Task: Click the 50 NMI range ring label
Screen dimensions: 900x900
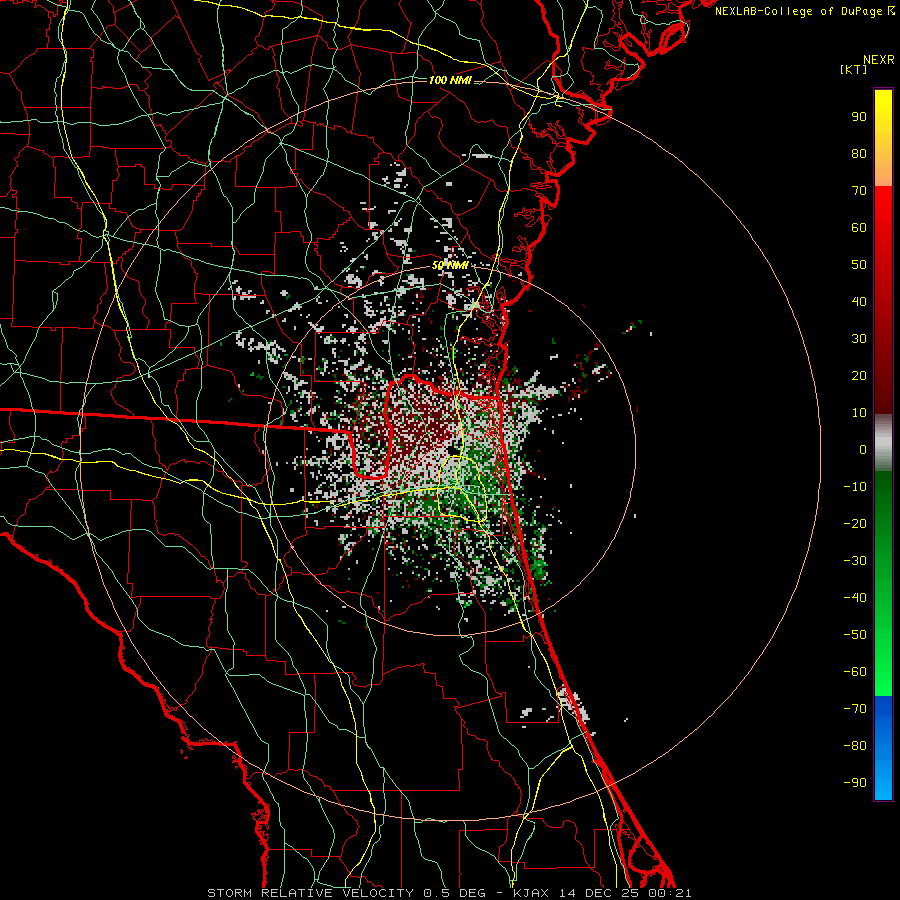Action: pos(450,265)
